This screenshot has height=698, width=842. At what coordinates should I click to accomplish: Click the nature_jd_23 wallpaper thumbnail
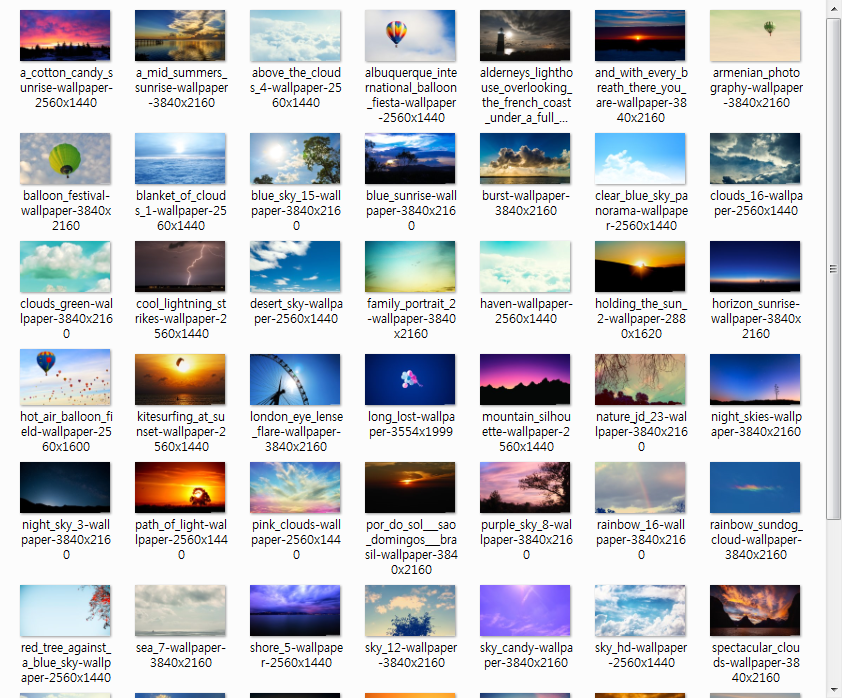coord(640,379)
